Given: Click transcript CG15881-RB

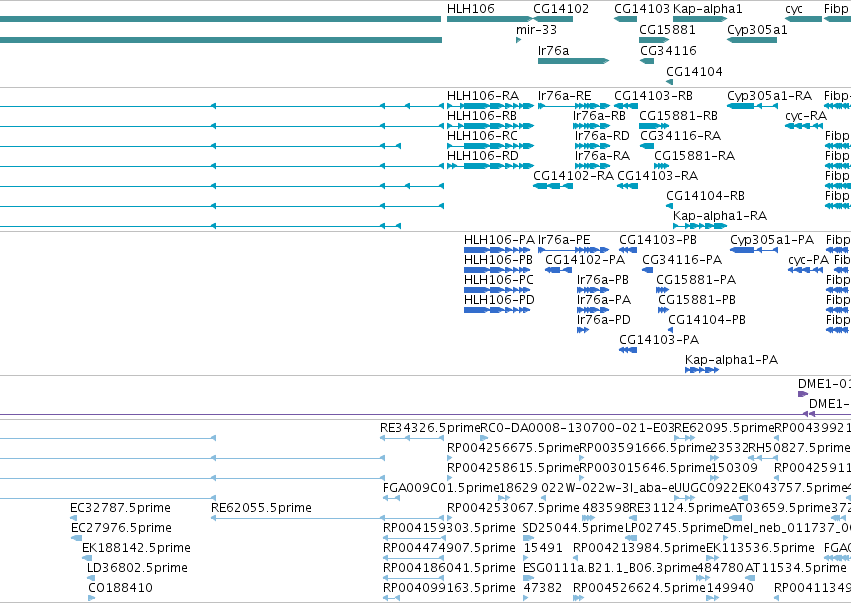Looking at the screenshot, I should pyautogui.click(x=678, y=116).
